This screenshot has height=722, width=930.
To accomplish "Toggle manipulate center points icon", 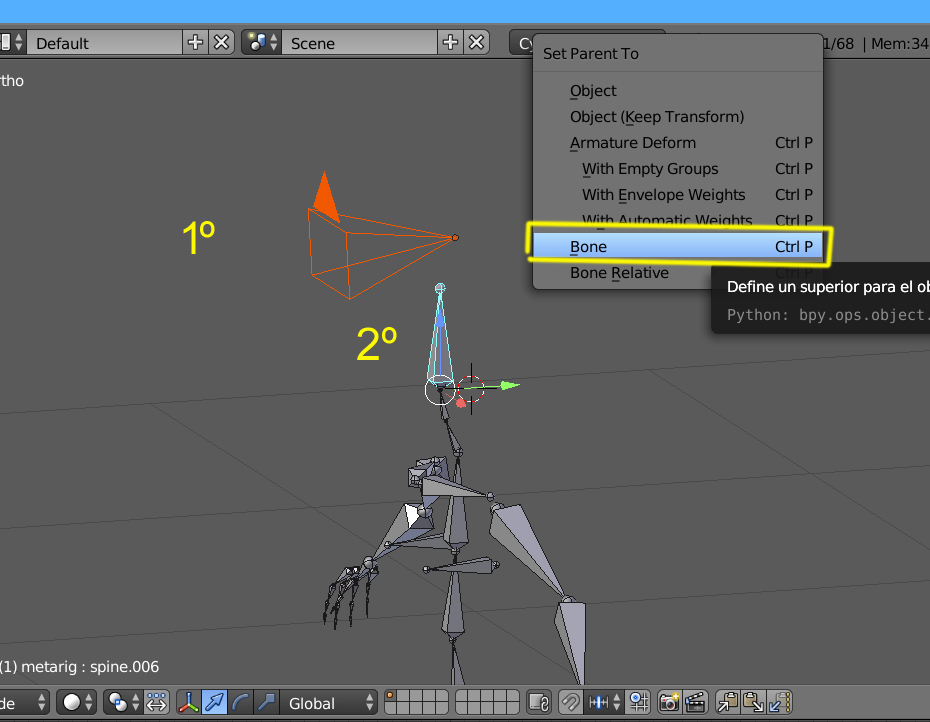I will pyautogui.click(x=157, y=703).
